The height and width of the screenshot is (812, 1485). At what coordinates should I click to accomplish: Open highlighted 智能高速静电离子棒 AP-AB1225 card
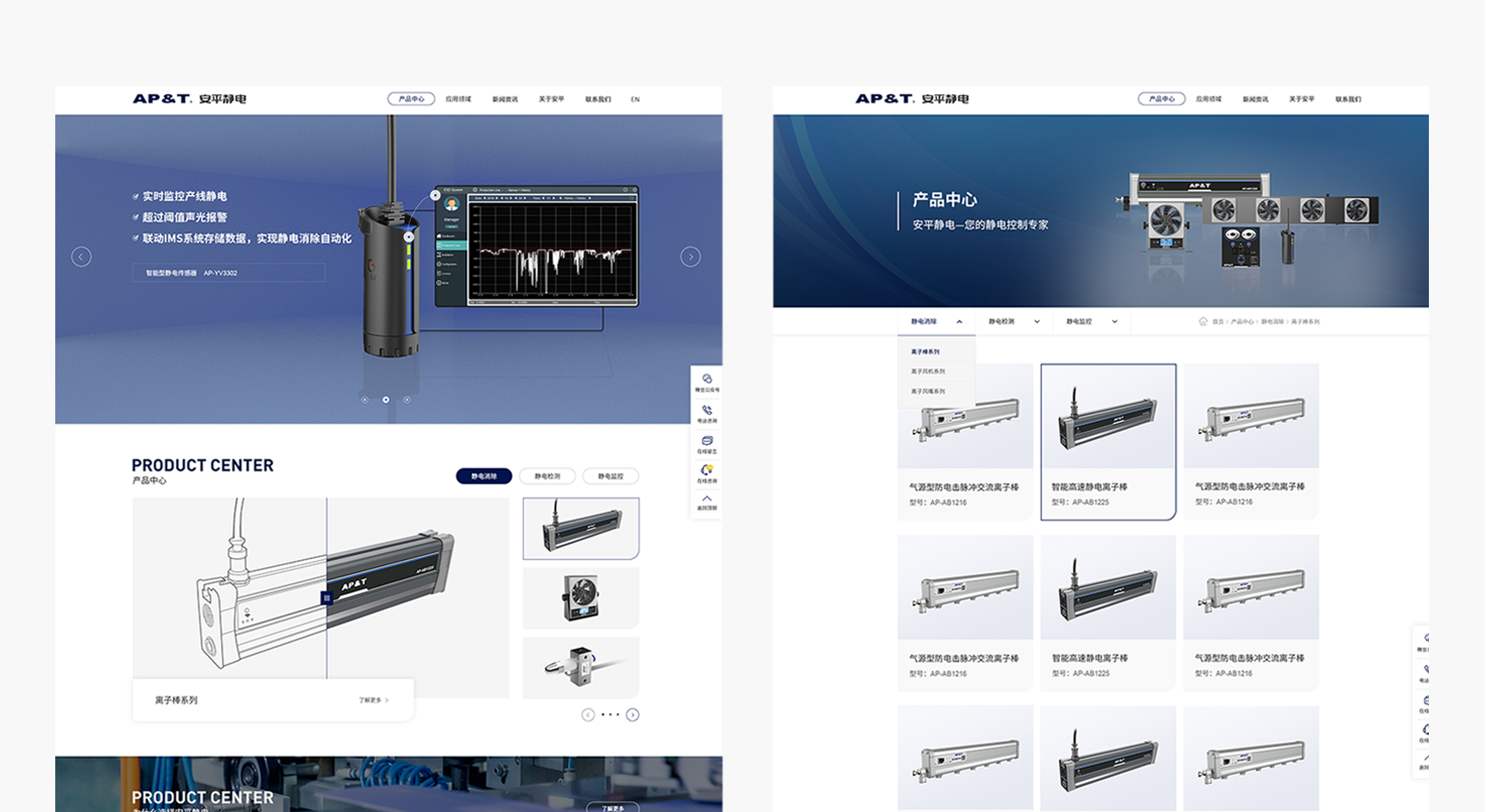1109,442
